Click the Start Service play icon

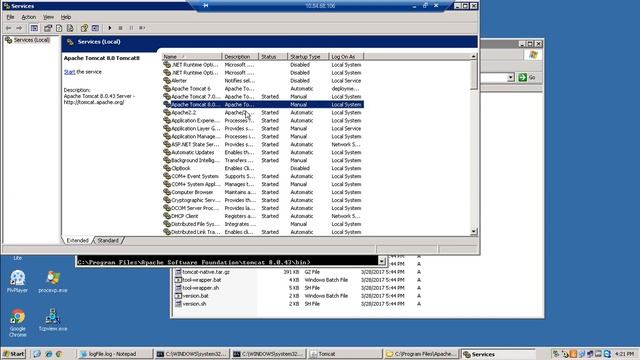pyautogui.click(x=109, y=28)
